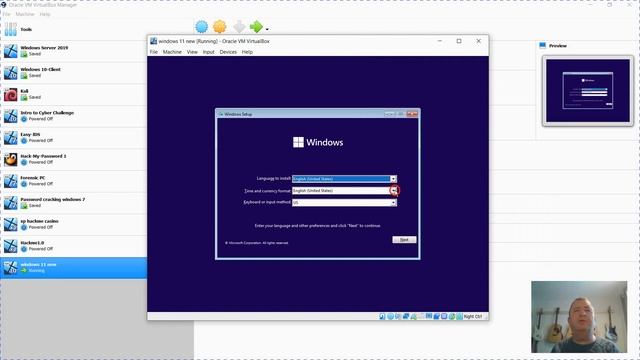Click the mouse integration status bar icon
The height and width of the screenshot is (360, 640).
coord(452,316)
